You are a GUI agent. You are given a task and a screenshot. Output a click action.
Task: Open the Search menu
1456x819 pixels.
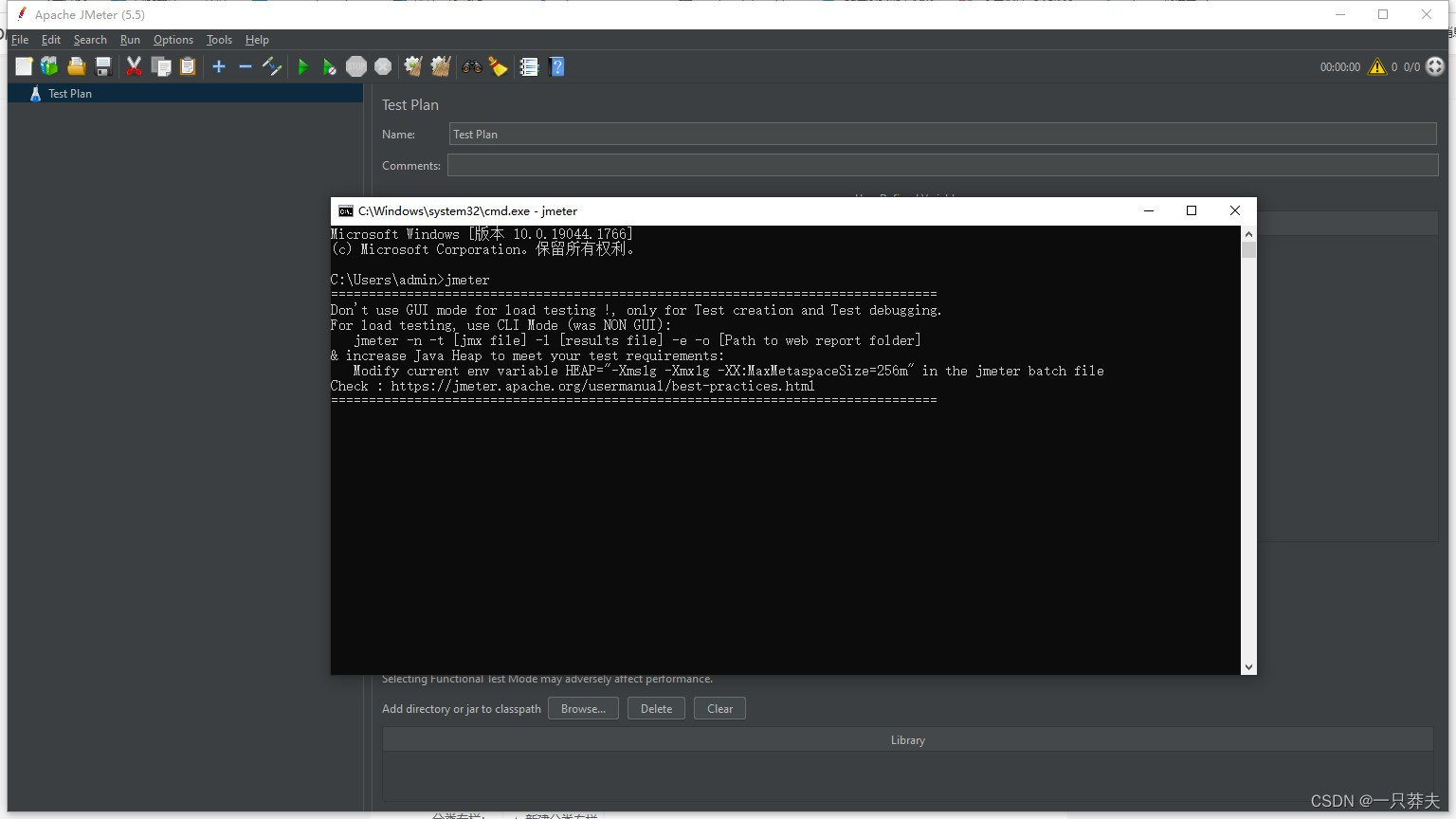(x=90, y=40)
